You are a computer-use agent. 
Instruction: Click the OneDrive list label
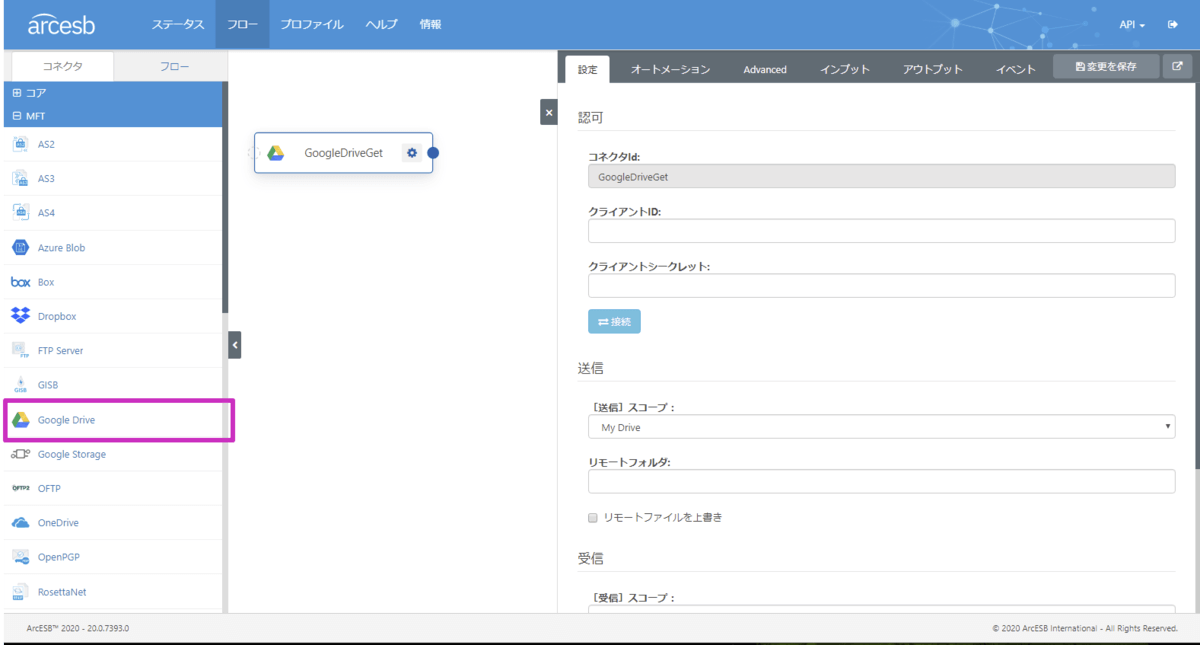pos(58,523)
